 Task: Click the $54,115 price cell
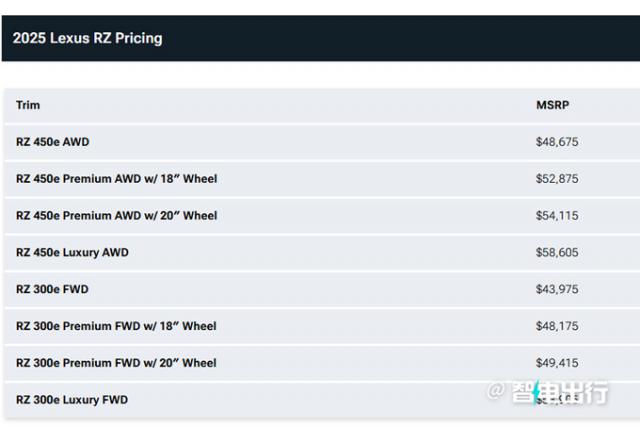(557, 215)
